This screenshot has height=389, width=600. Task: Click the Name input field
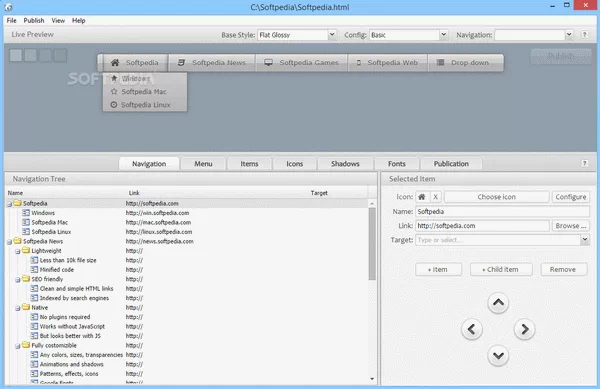coord(502,212)
